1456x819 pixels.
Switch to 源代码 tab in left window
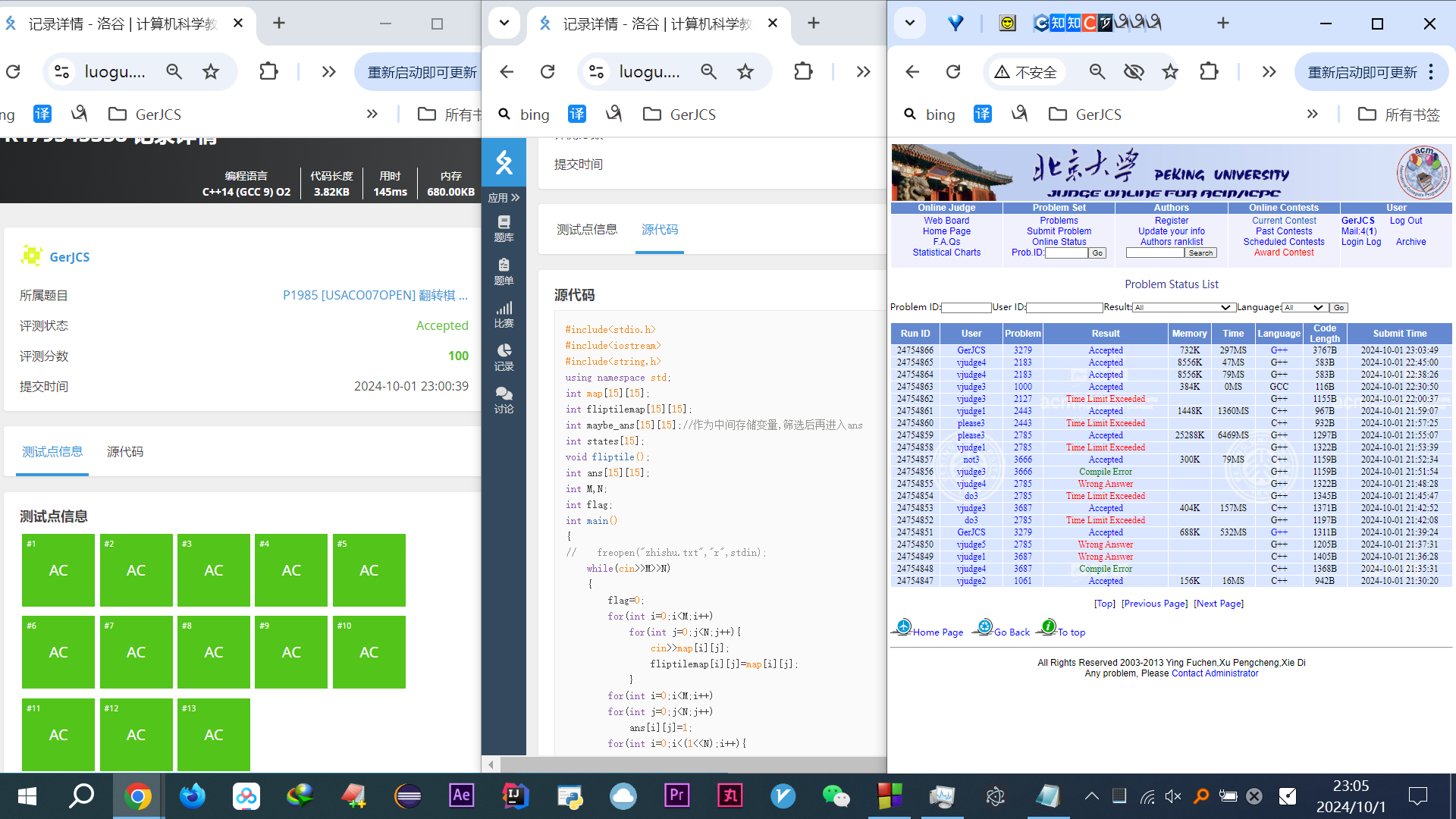point(125,452)
